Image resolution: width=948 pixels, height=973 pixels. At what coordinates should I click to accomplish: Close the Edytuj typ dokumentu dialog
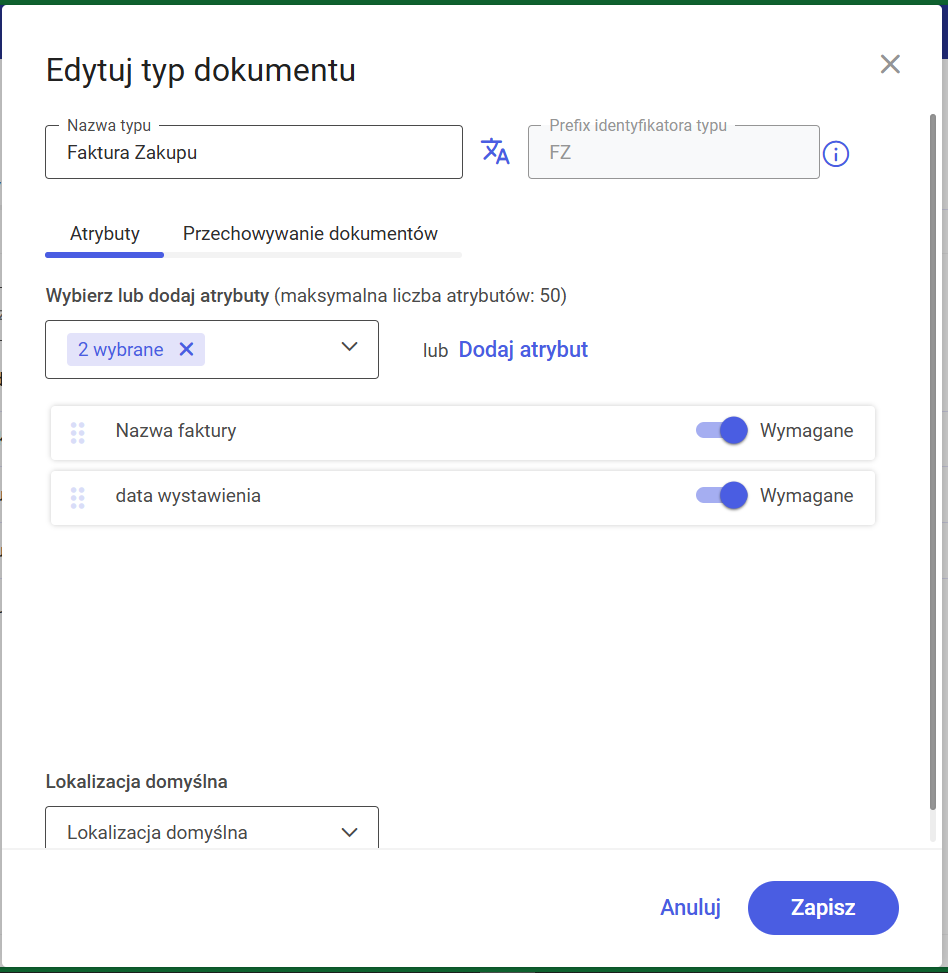click(890, 64)
